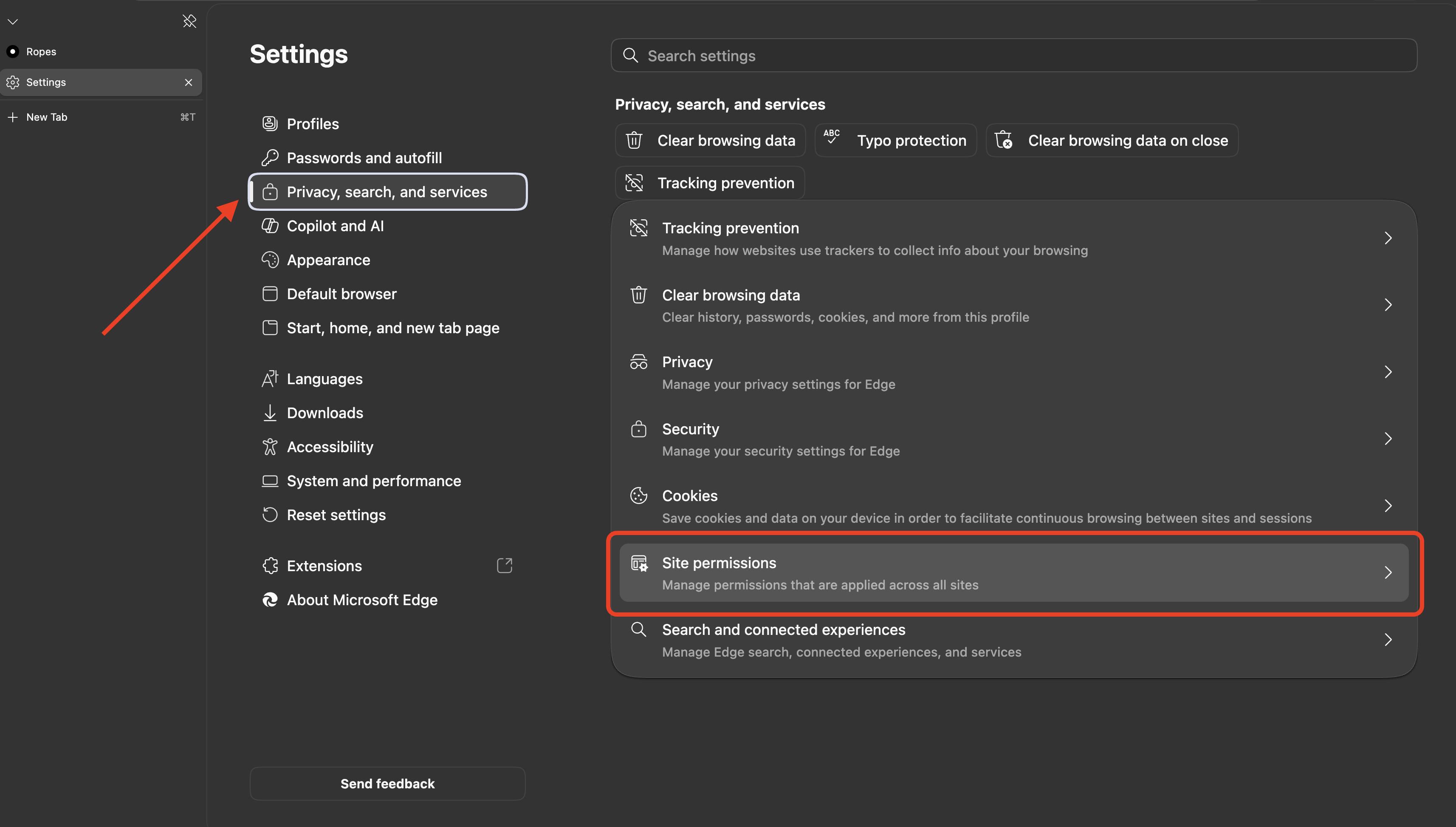This screenshot has height=827, width=1456.
Task: Click the Typo protection chip
Action: click(x=896, y=140)
